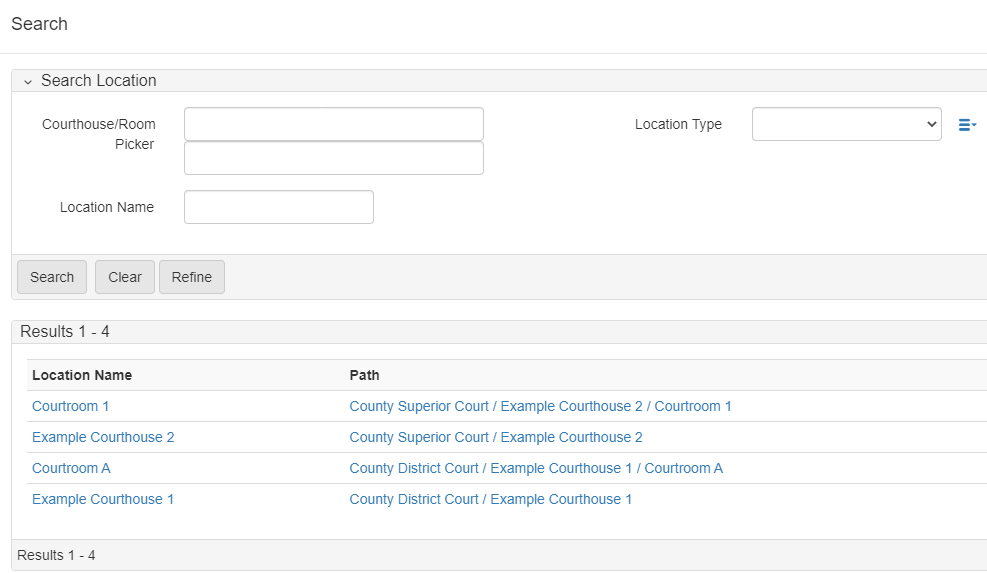Follow the Superior Court / Example Courthouse 2 path

pyautogui.click(x=495, y=437)
